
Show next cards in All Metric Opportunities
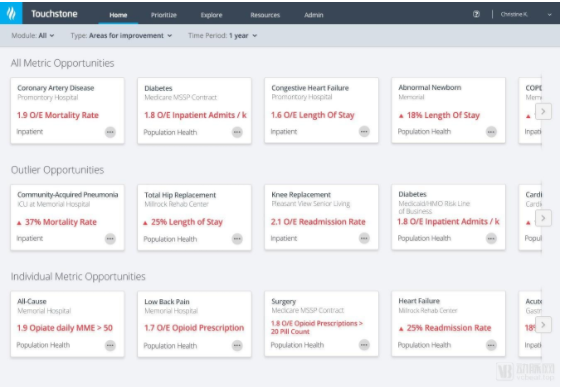point(543,111)
